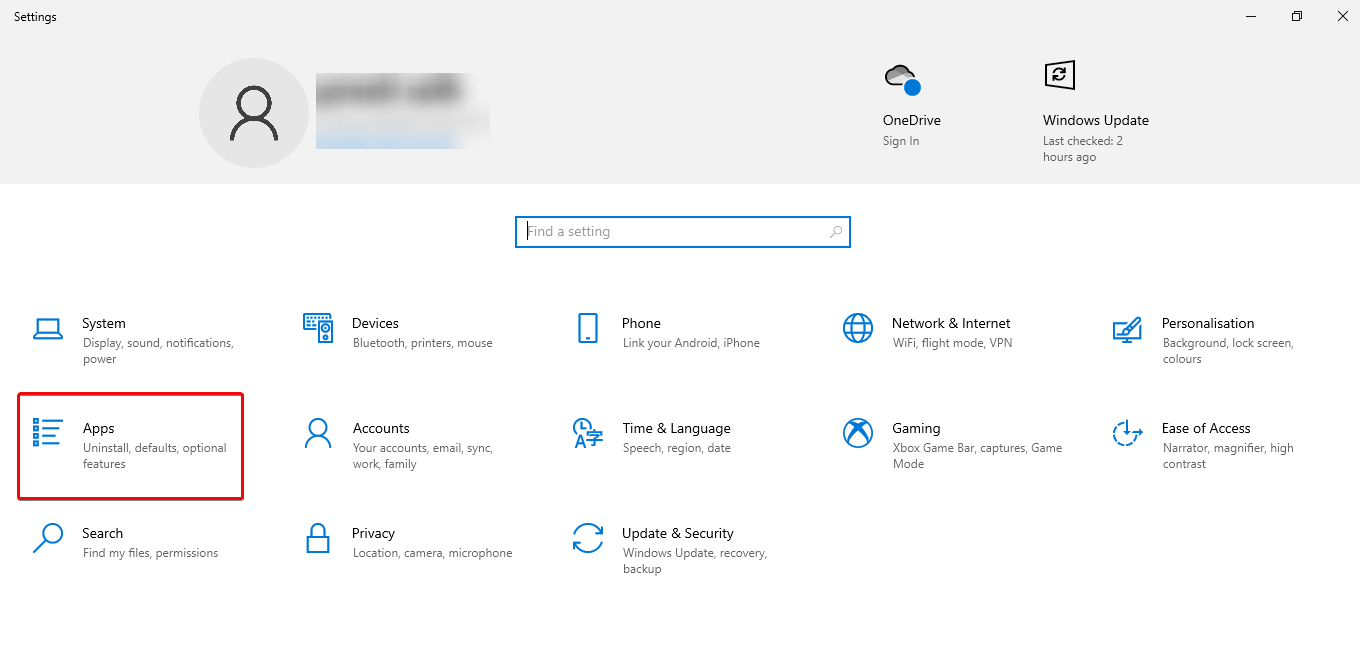Click the Gaming Xbox icon

(857, 434)
